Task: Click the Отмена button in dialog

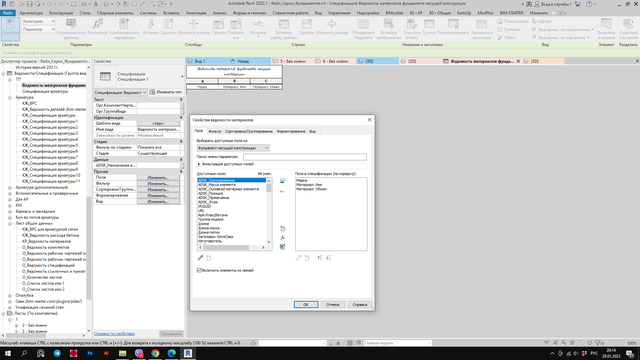Action: (x=333, y=304)
